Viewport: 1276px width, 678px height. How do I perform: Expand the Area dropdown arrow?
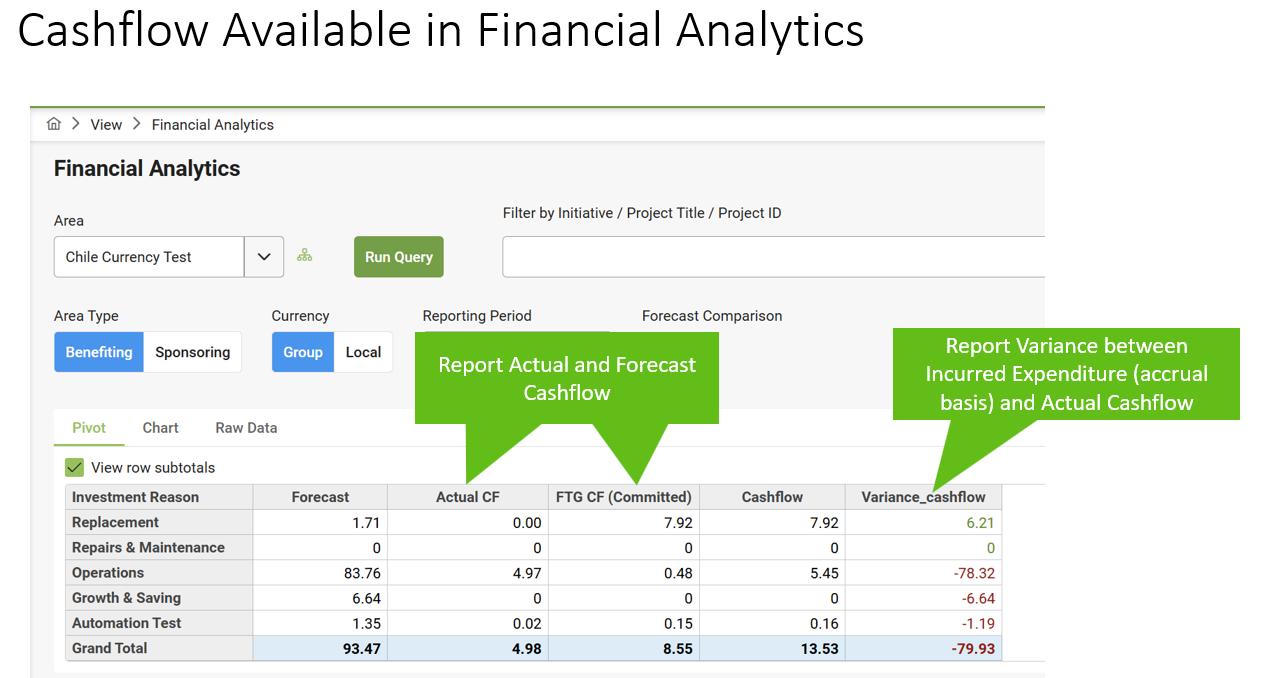264,257
